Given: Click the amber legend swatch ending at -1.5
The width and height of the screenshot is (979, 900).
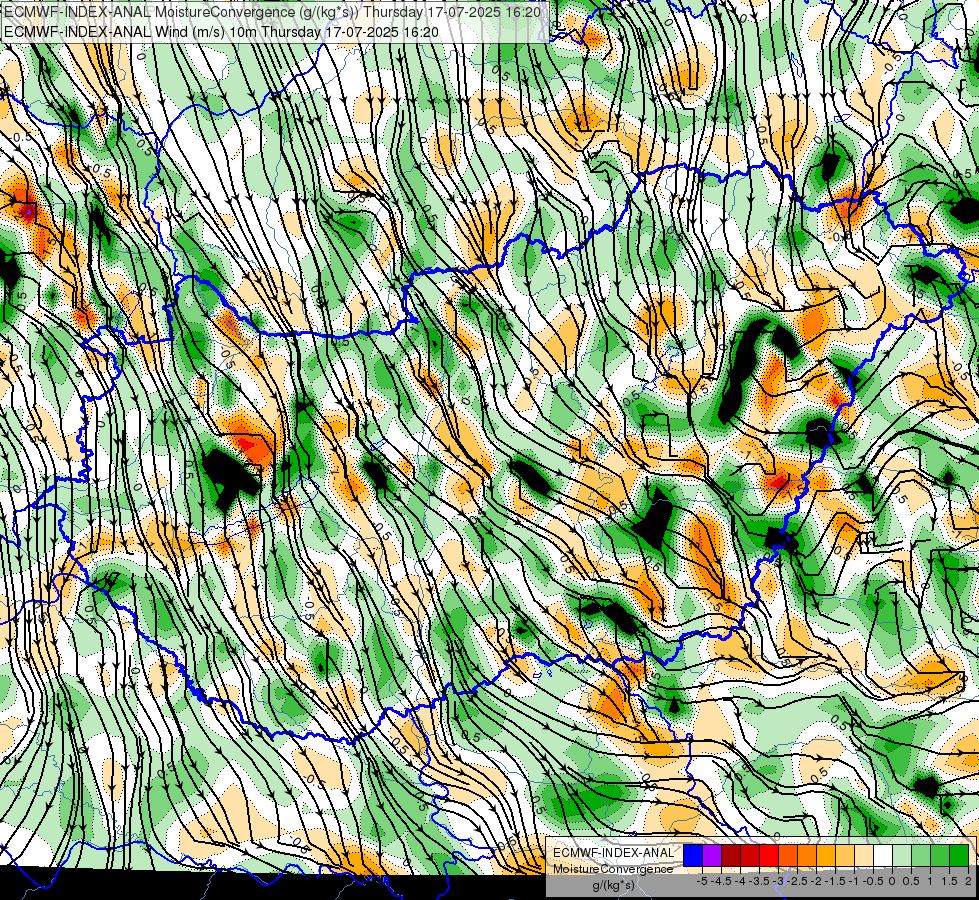Looking at the screenshot, I should [x=826, y=855].
